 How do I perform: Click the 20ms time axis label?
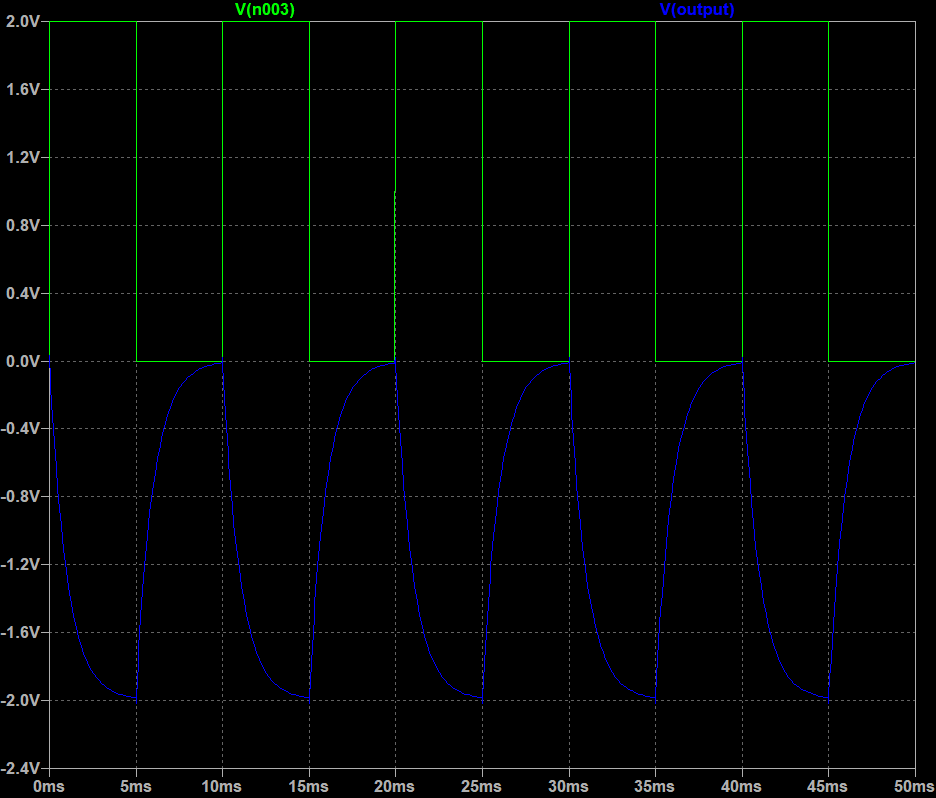395,787
